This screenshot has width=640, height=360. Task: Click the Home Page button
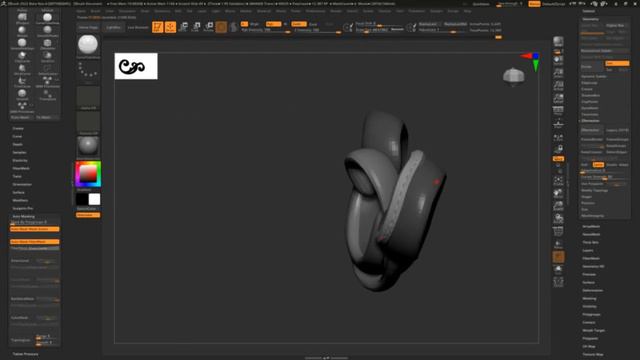pos(88,27)
